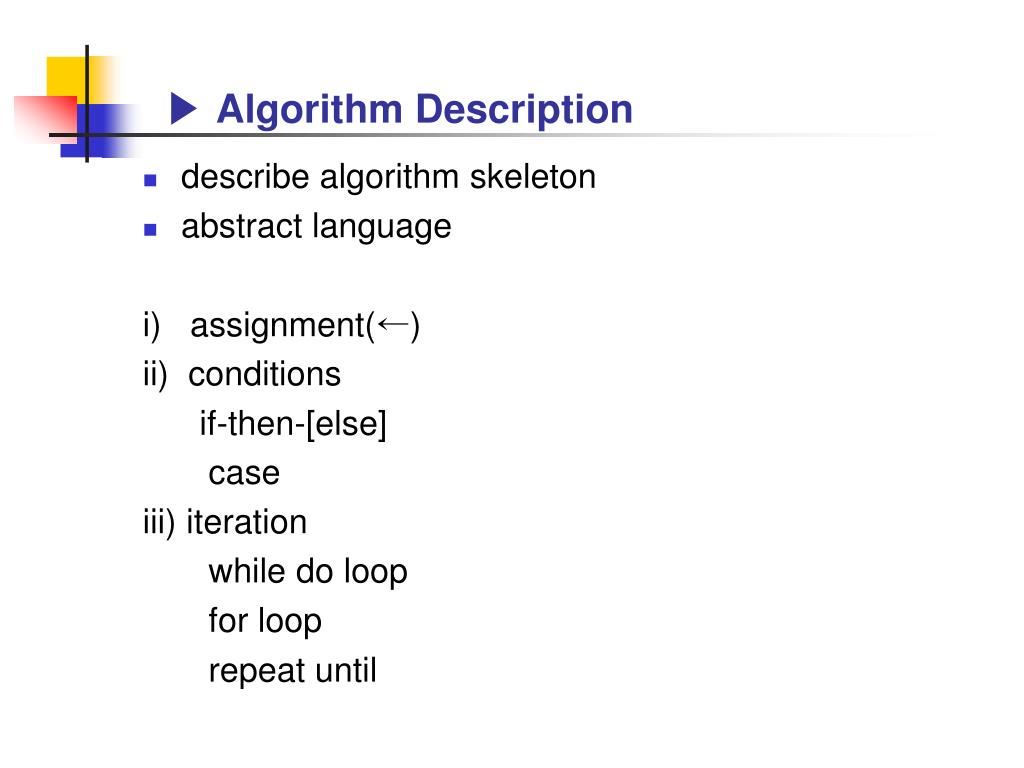Click the 'conditions' list item
This screenshot has width=1024, height=768.
pos(264,375)
